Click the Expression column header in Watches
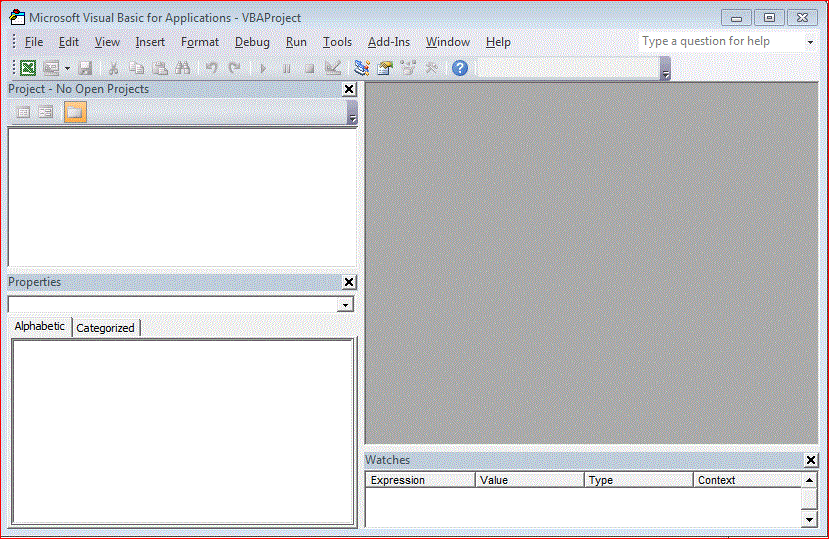Screen dimensions: 829x539 [x=420, y=480]
